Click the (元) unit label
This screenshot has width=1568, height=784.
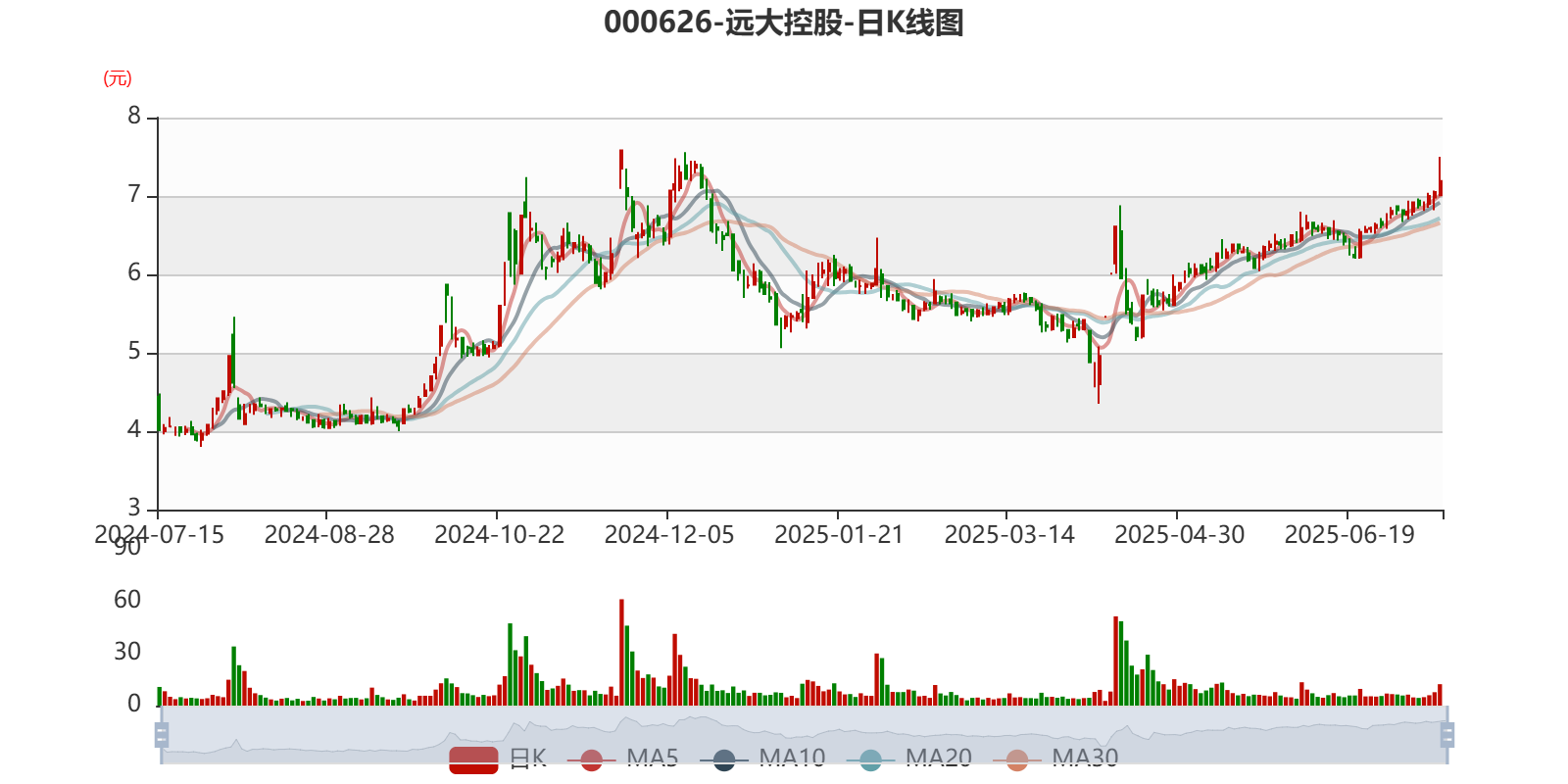click(118, 78)
